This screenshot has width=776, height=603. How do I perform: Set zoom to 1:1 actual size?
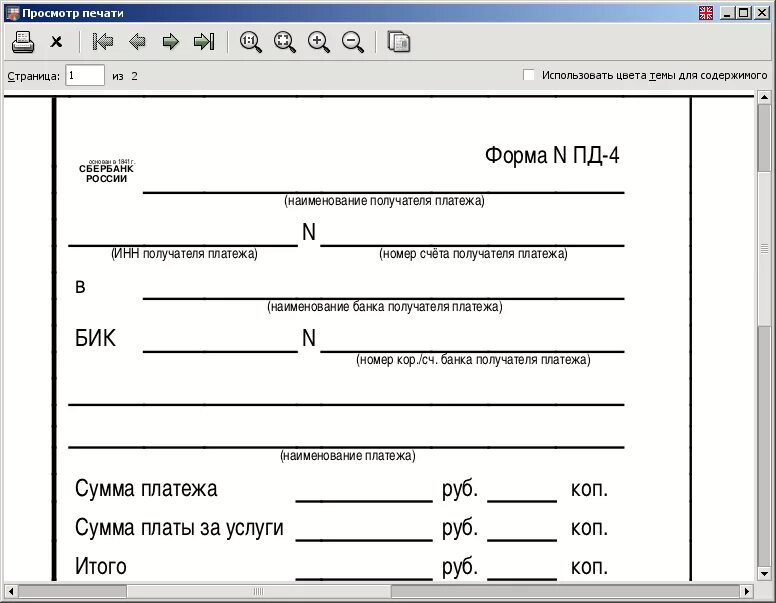[250, 42]
